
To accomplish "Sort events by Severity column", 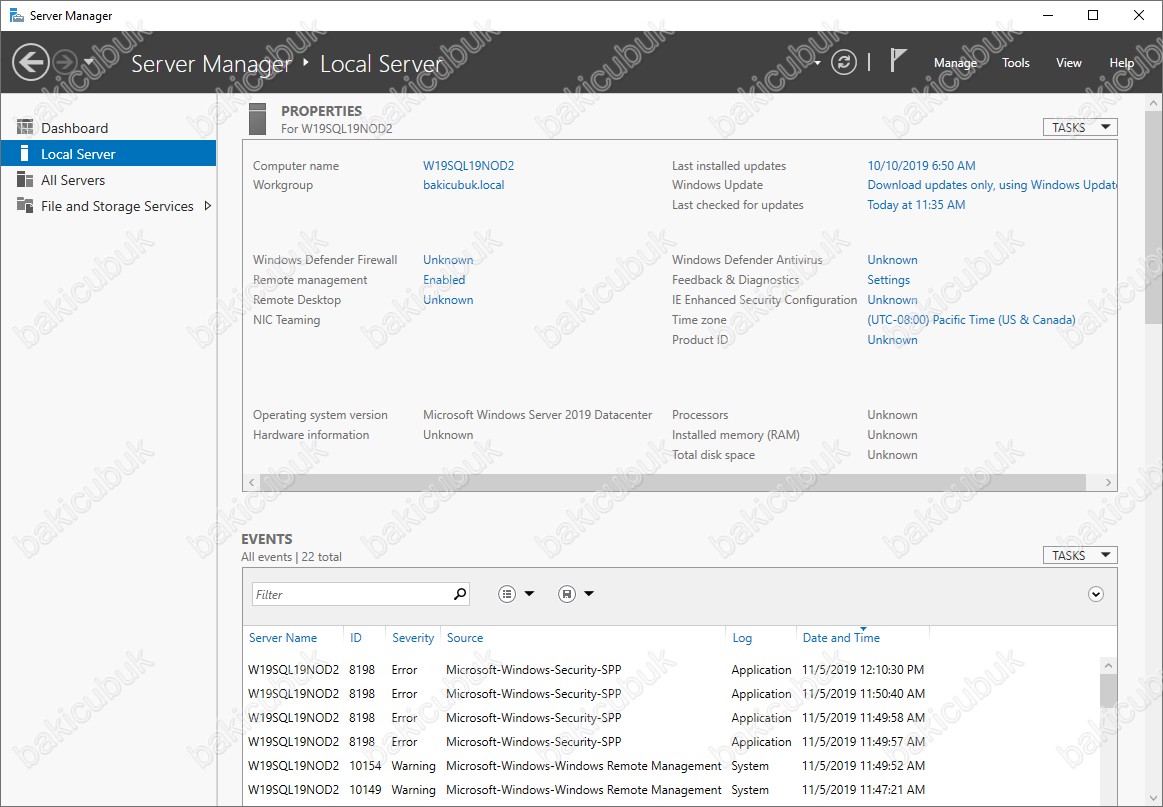I will [x=413, y=638].
